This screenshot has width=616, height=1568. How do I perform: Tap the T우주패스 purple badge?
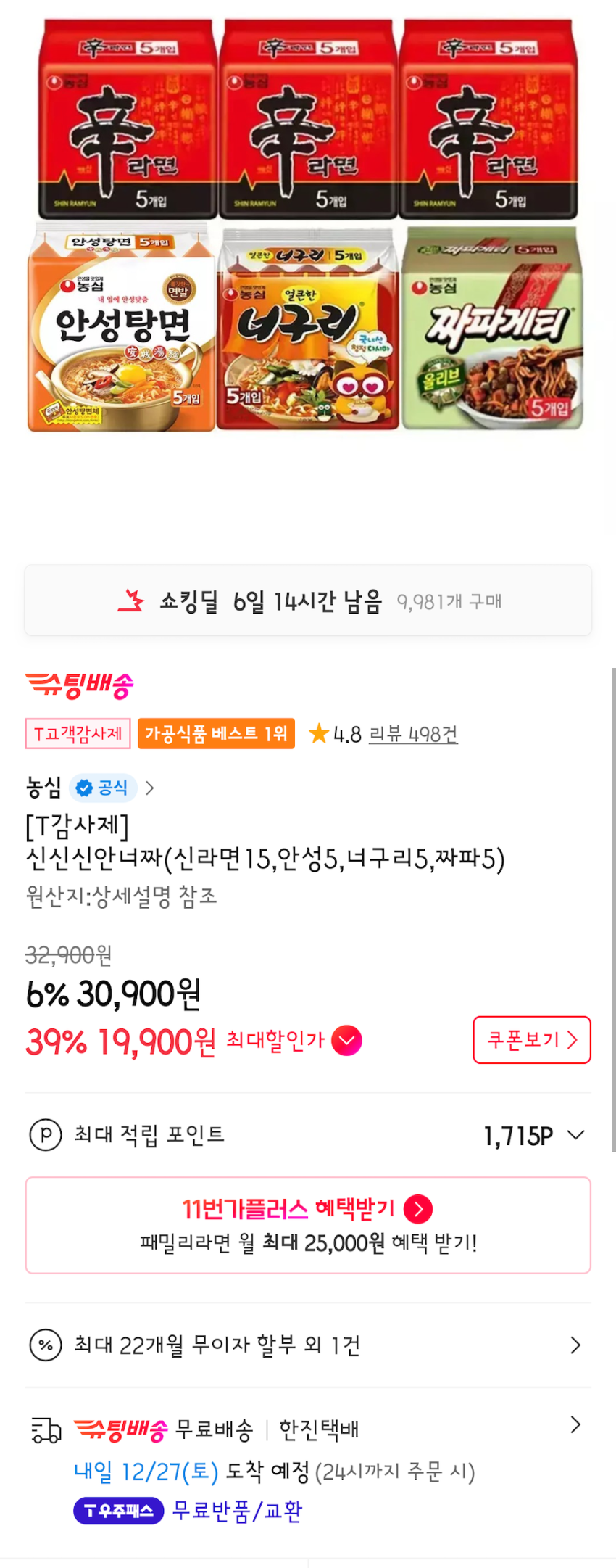[119, 1511]
